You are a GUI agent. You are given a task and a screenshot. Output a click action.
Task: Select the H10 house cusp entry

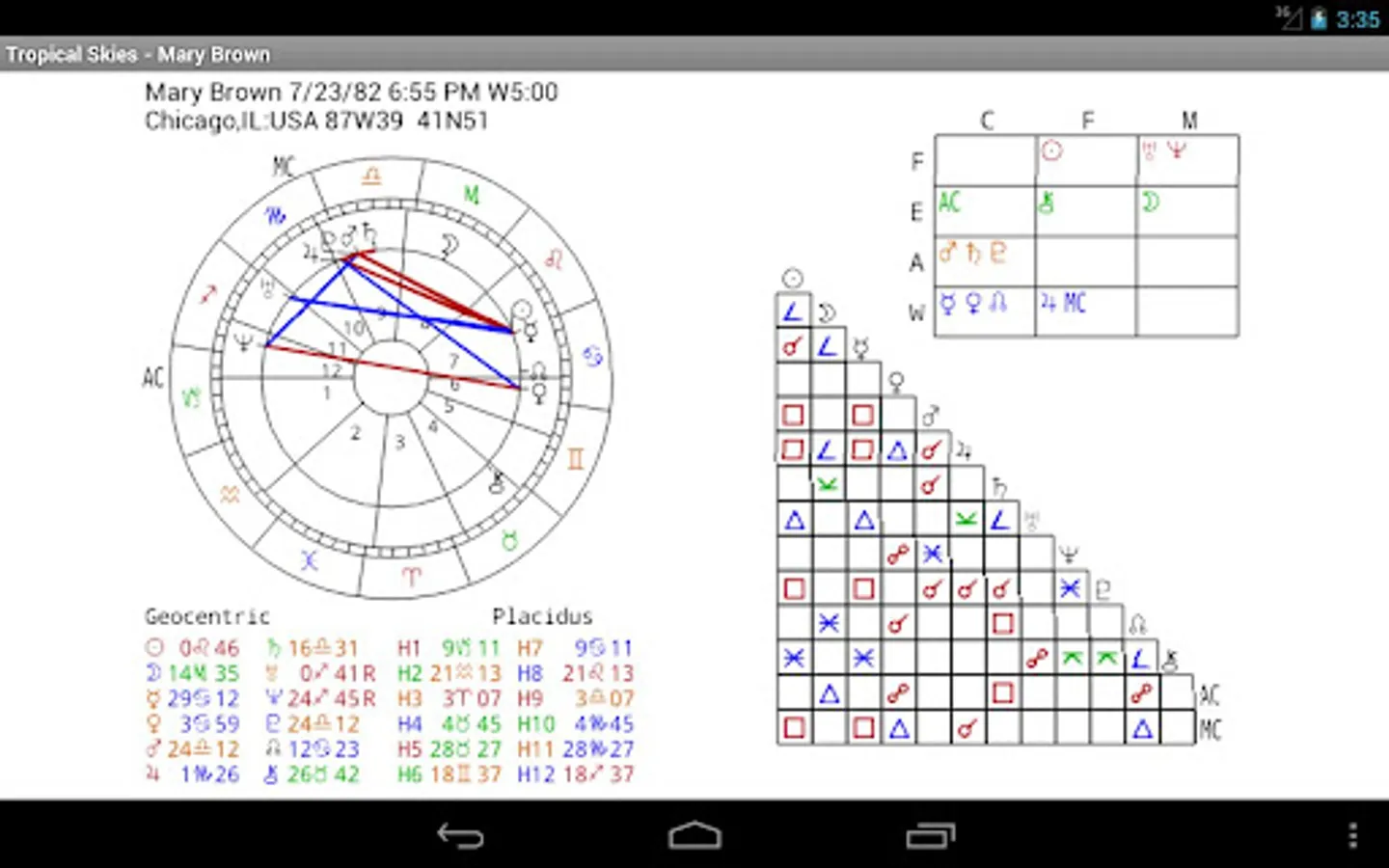coord(575,723)
